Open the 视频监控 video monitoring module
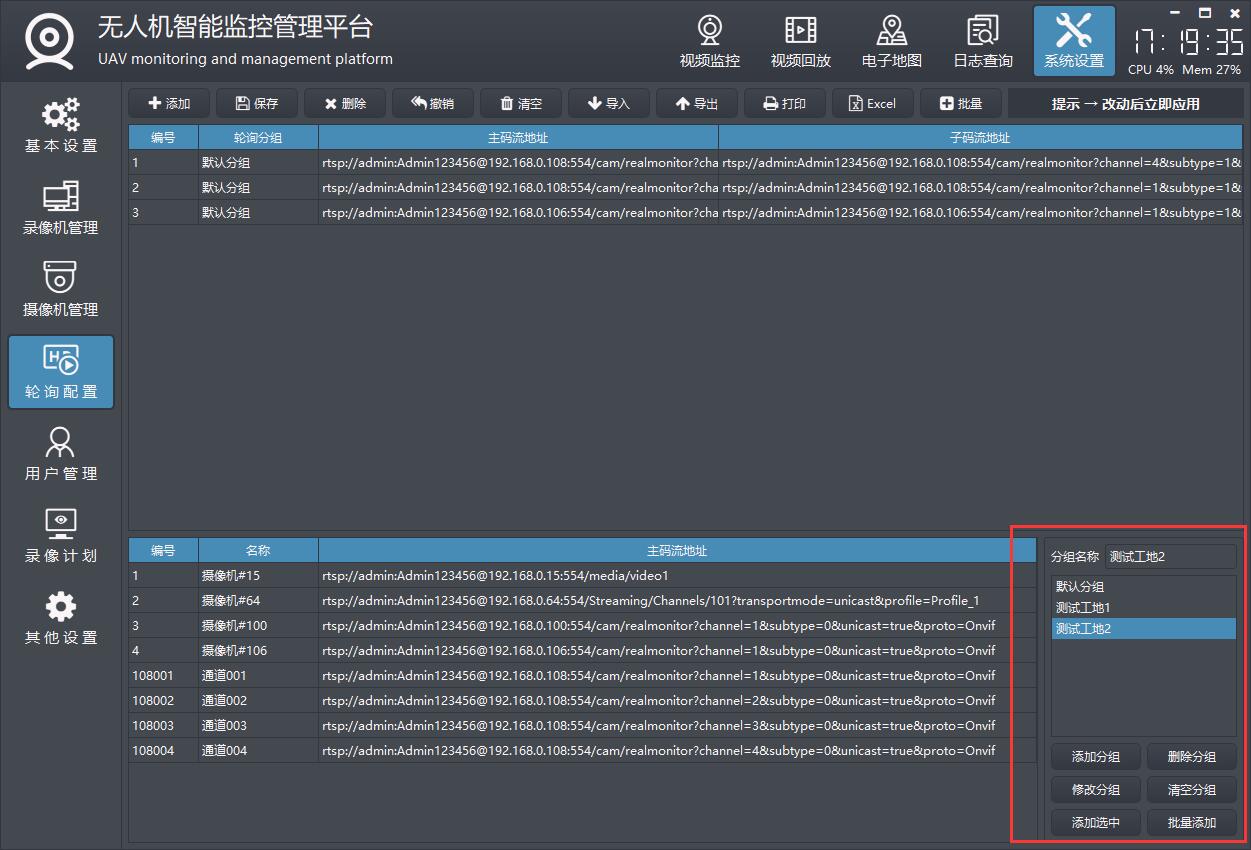 [x=709, y=42]
